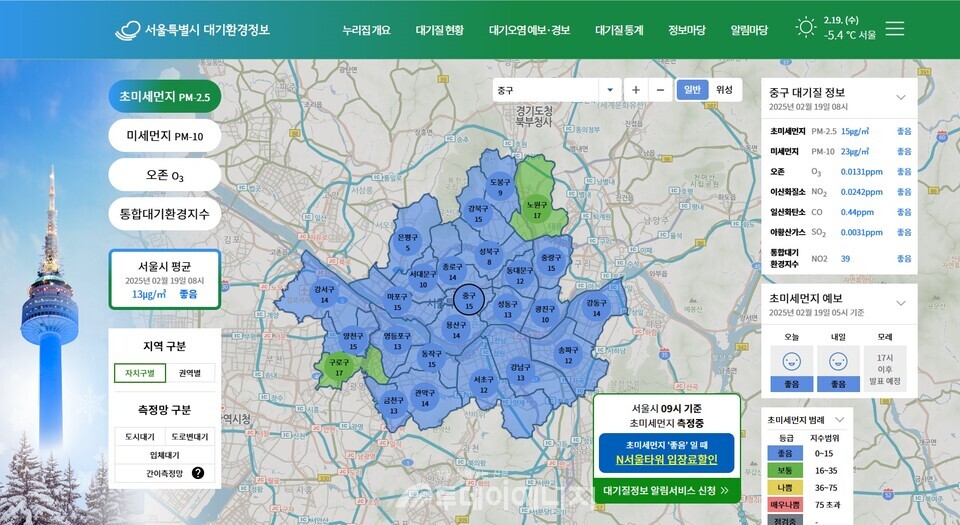The image size is (960, 525).
Task: Click the O3 0.0131ppm value
Action: pos(861,172)
